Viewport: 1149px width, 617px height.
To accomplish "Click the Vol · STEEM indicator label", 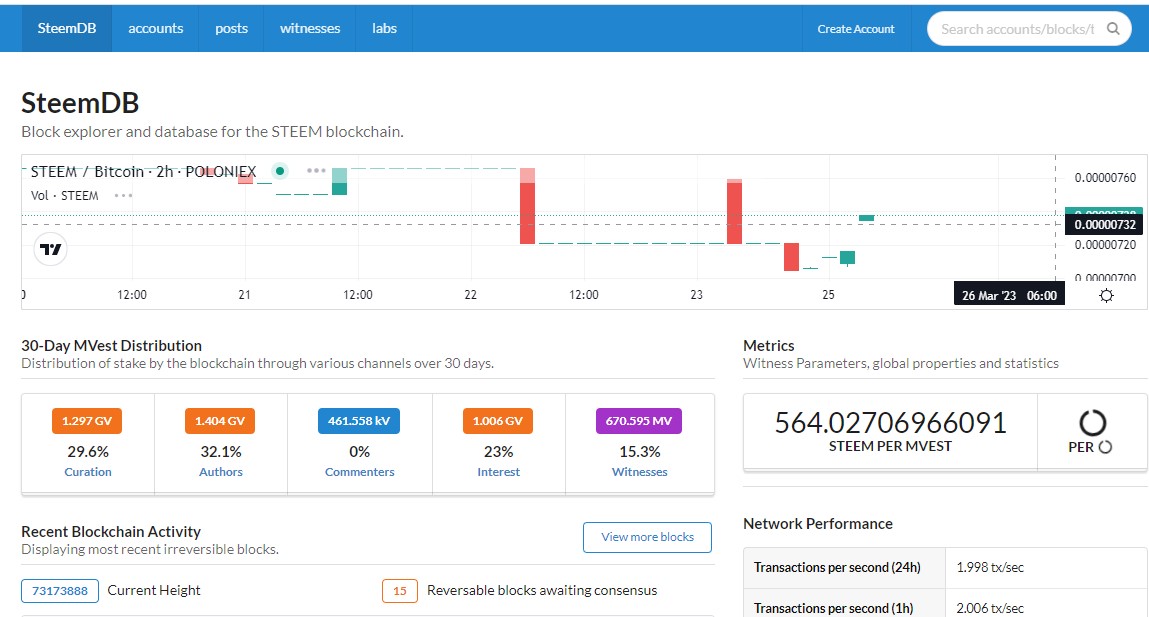I will [64, 196].
